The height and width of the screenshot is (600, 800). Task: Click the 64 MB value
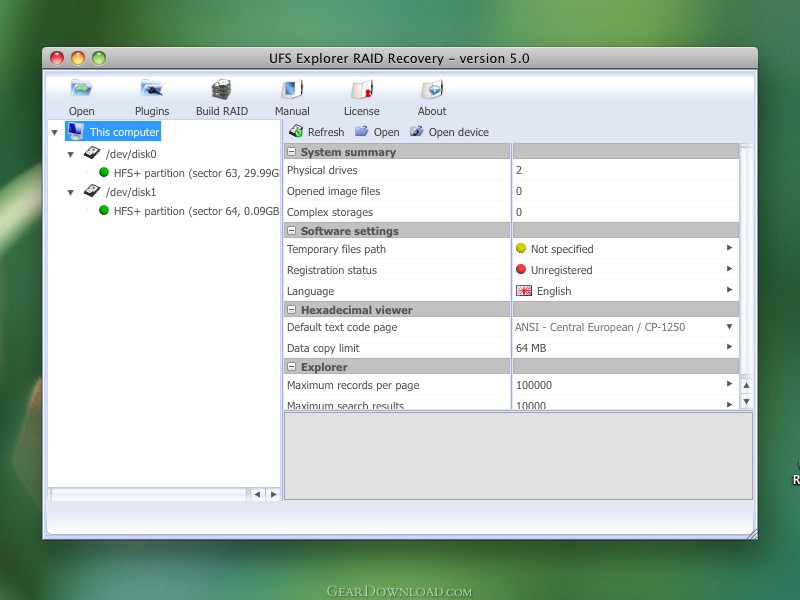(531, 348)
